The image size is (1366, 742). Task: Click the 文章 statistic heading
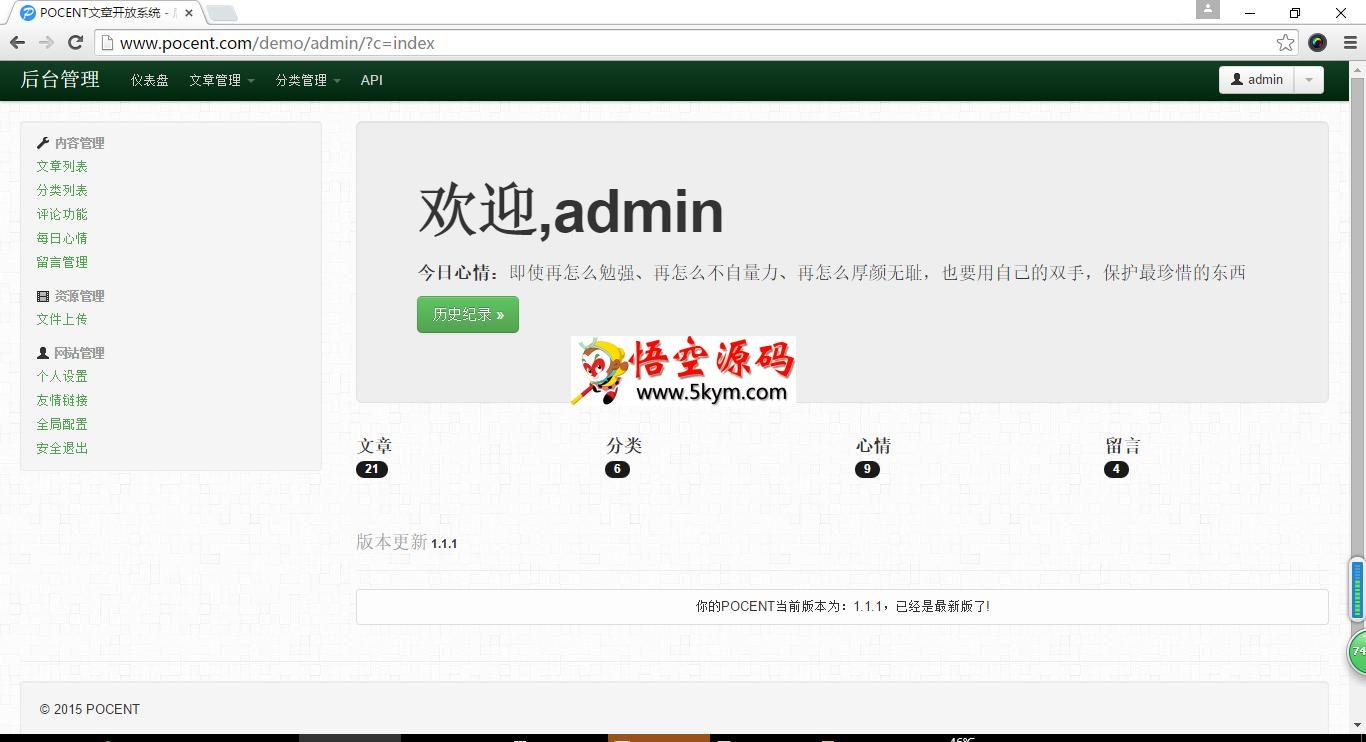tap(375, 445)
